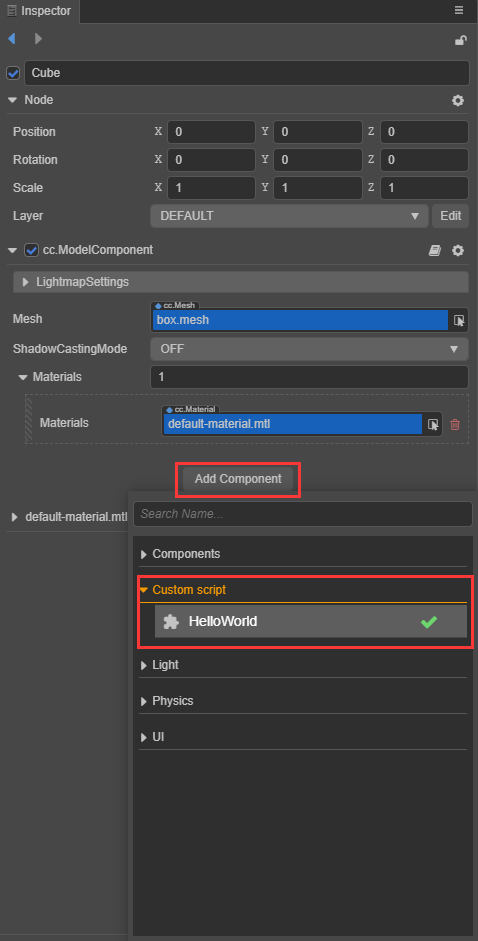The width and height of the screenshot is (478, 941).
Task: Open the Layer DEFAULT dropdown
Action: [x=289, y=216]
